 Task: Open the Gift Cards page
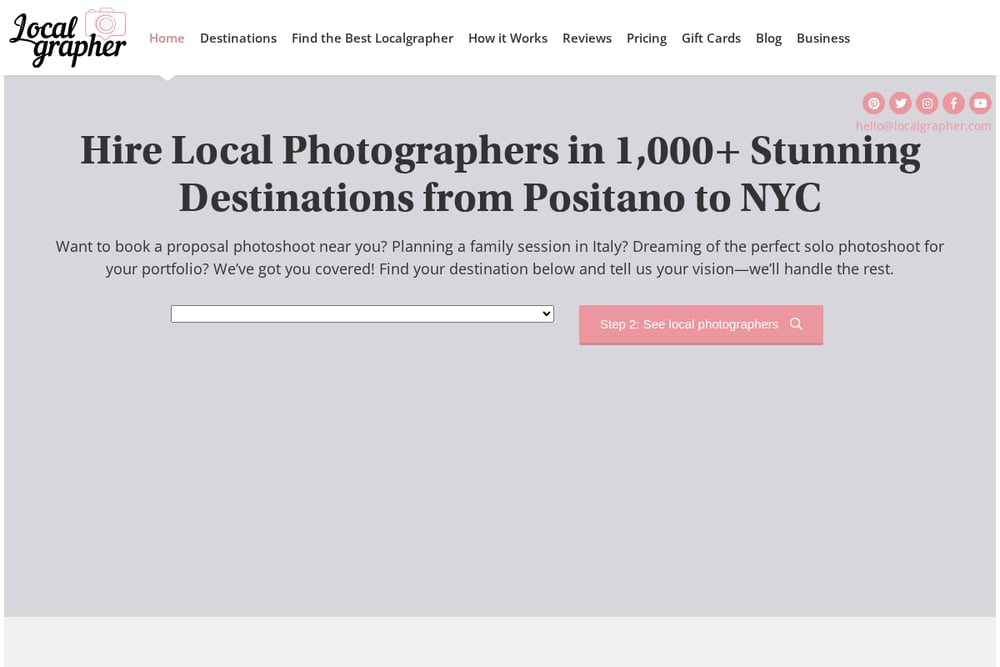click(x=711, y=38)
